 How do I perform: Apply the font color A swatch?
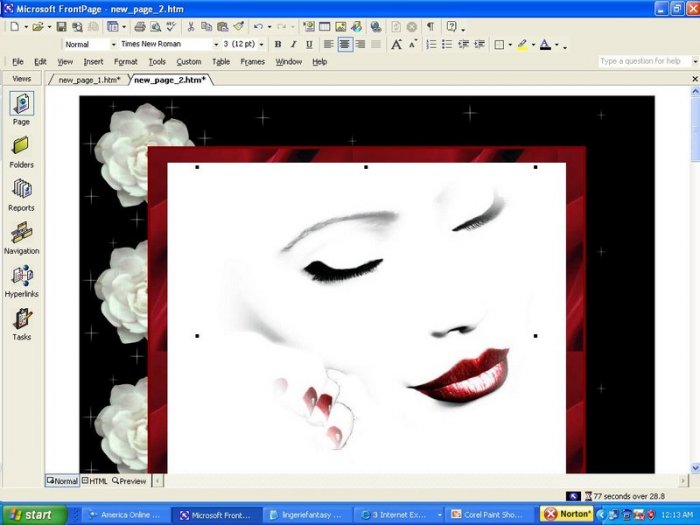(x=545, y=45)
